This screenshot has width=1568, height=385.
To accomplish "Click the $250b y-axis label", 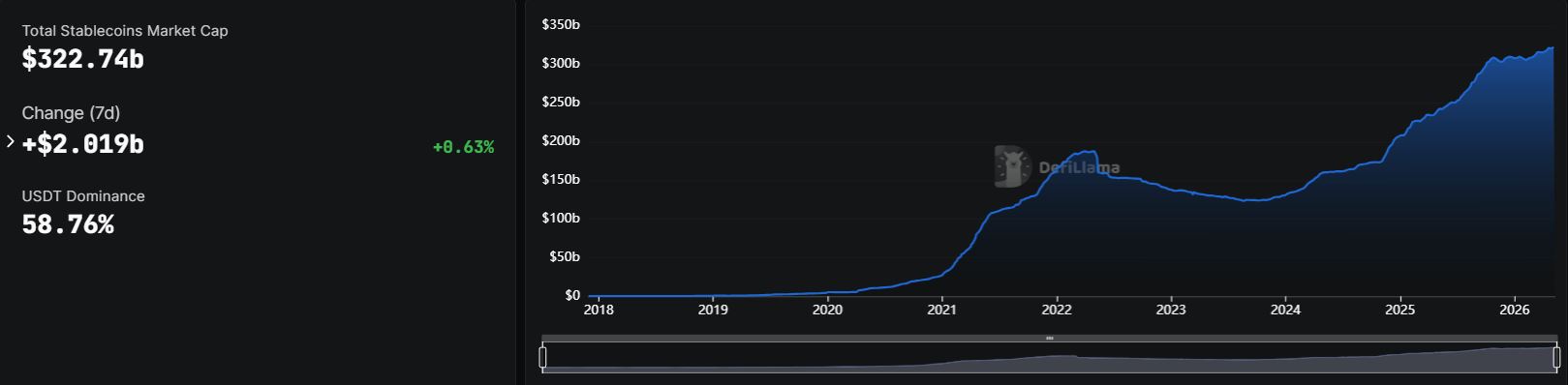I will click(561, 102).
